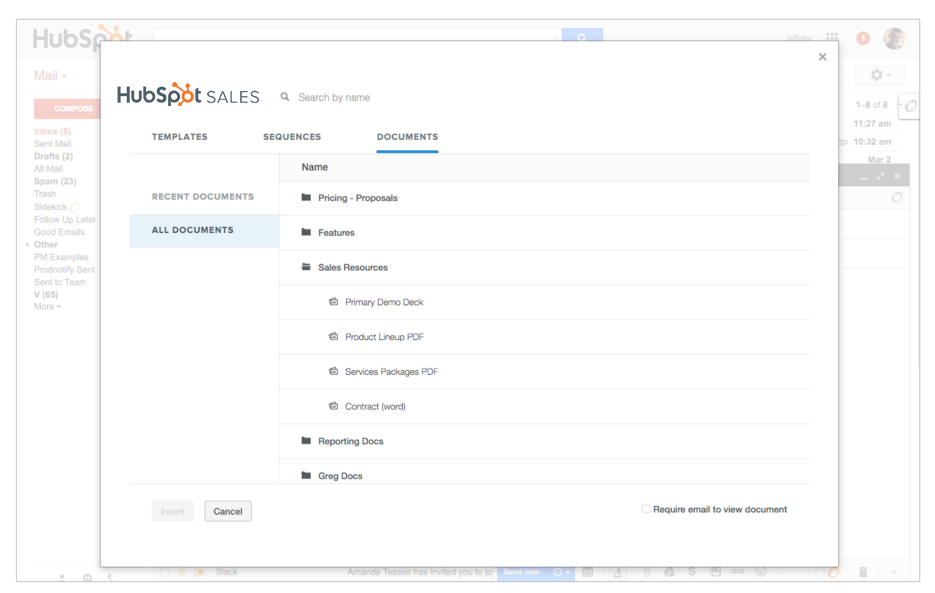Tick the checkbox beside Slack email row
This screenshot has width=935, height=593.
tap(164, 572)
